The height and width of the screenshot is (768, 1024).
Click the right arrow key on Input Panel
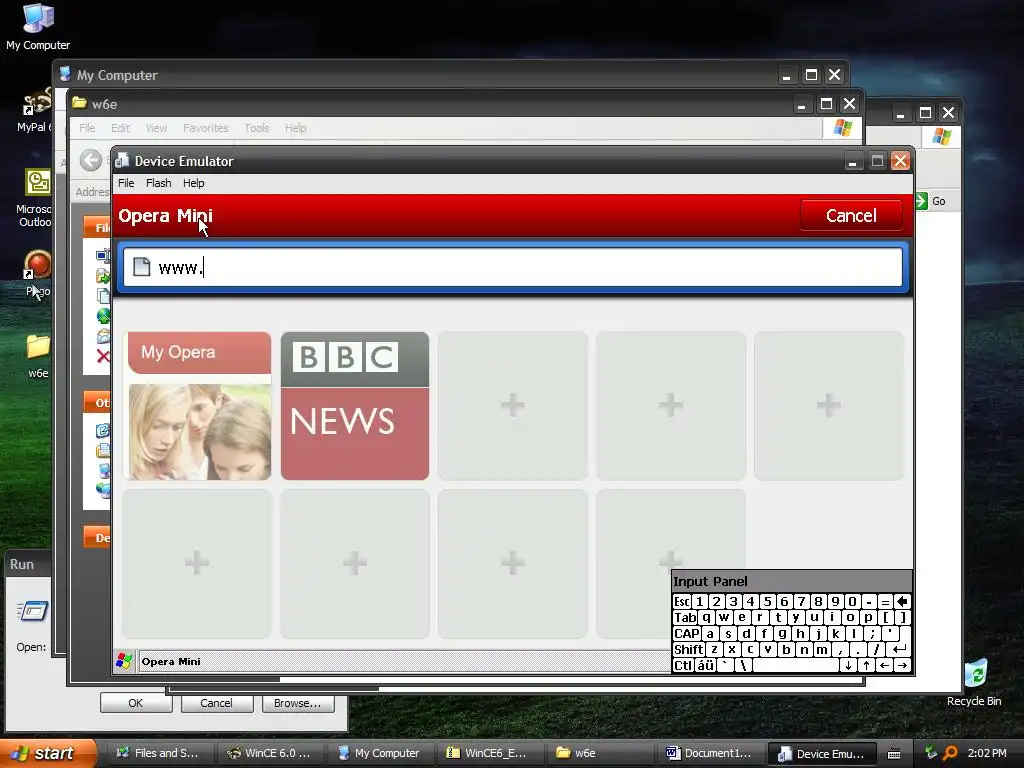[903, 665]
